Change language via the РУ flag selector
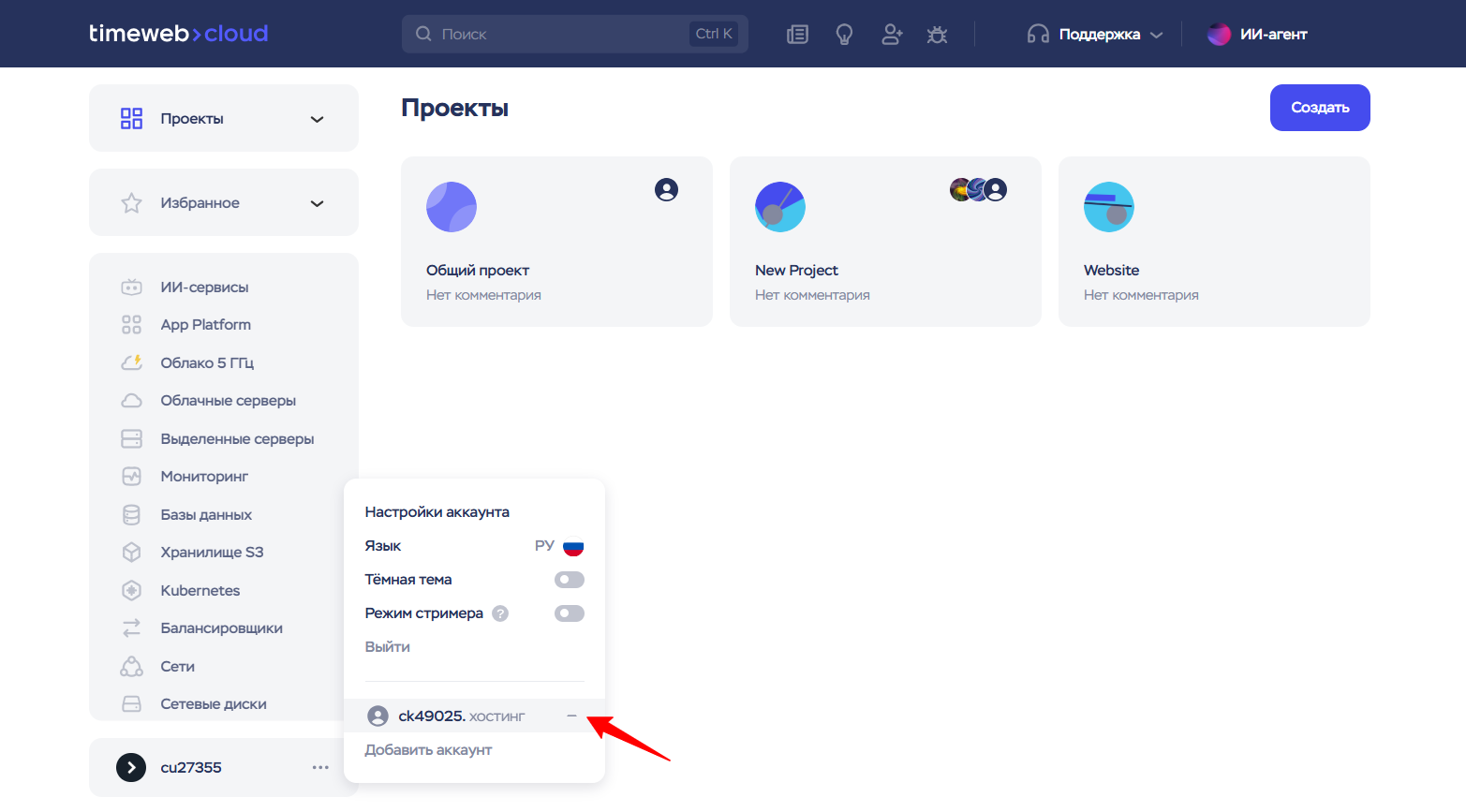This screenshot has width=1466, height=812. pos(559,546)
